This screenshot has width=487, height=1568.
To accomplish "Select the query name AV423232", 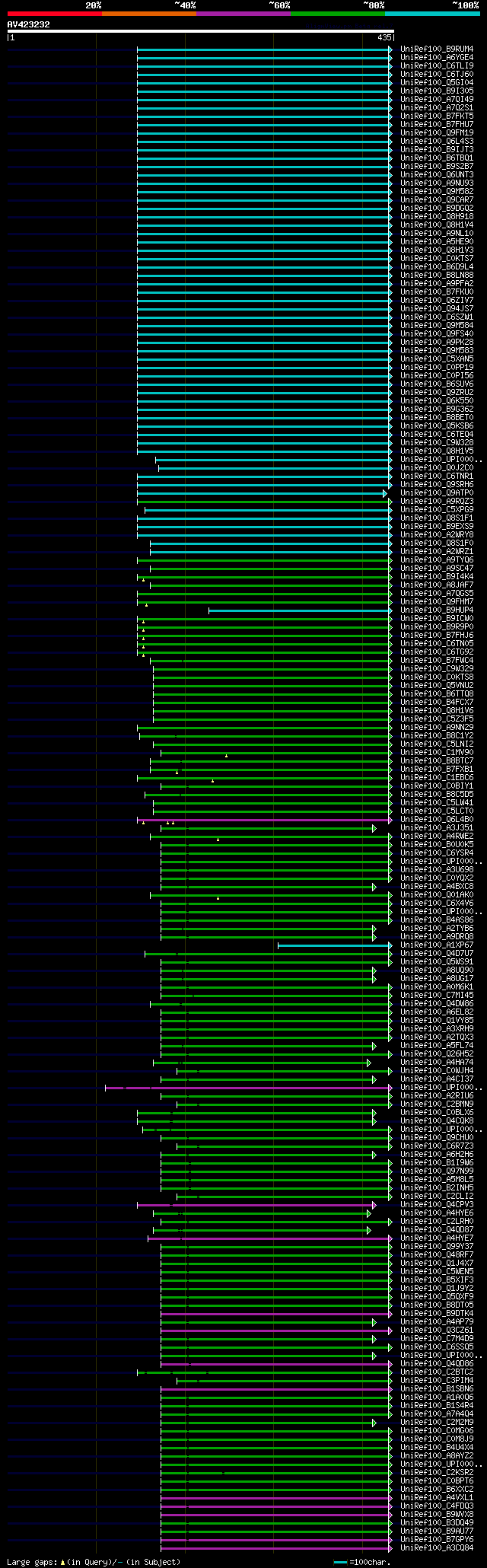I will pos(29,24).
